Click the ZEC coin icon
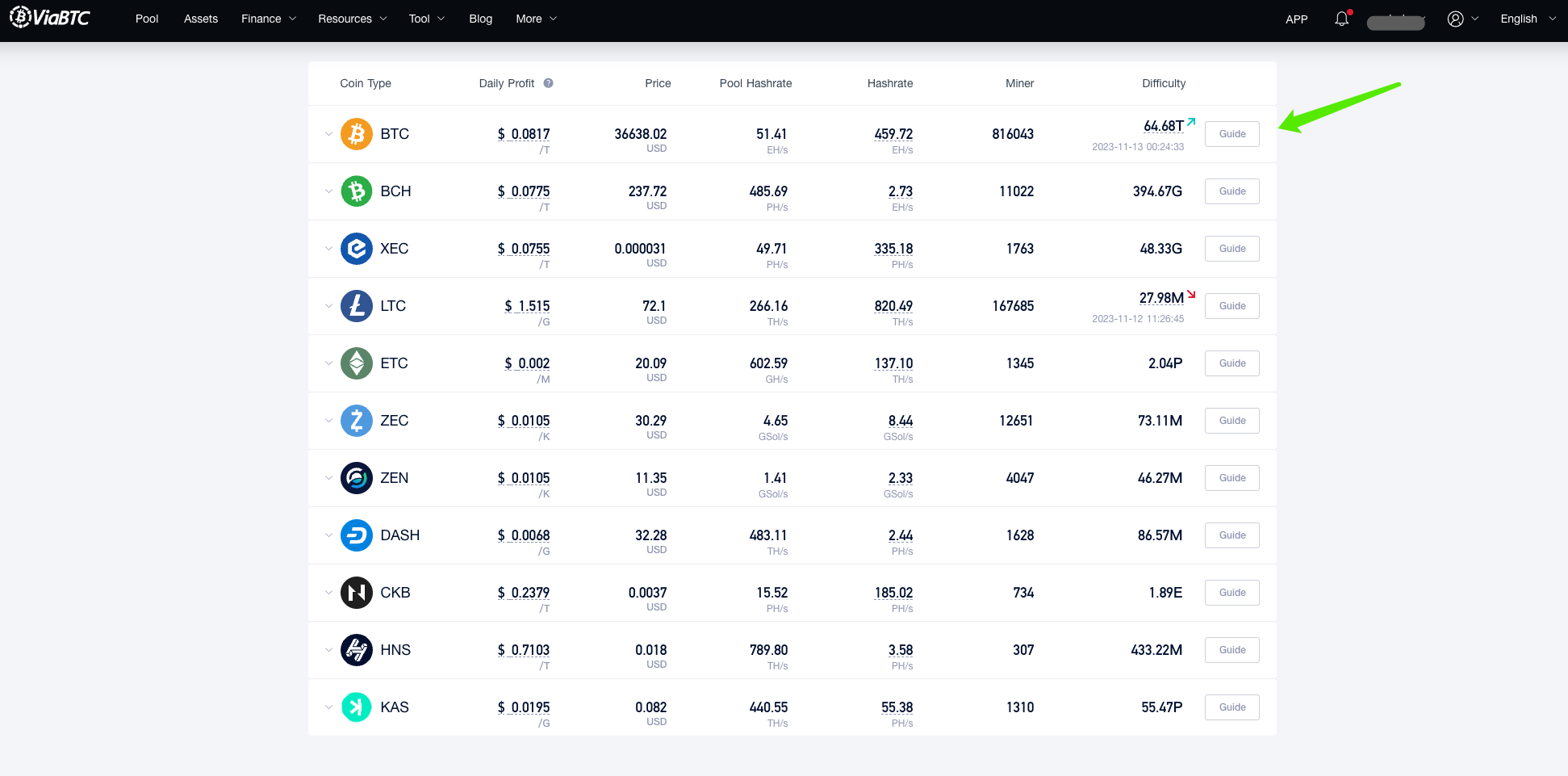The image size is (1568, 776). tap(356, 421)
